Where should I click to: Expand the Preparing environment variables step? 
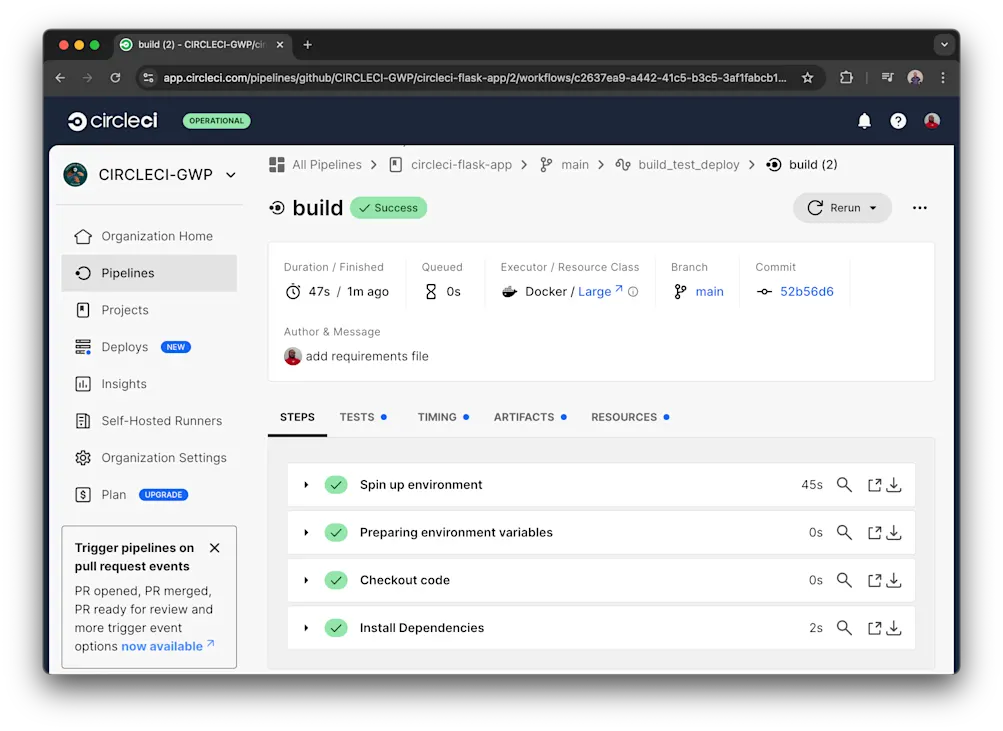click(306, 532)
